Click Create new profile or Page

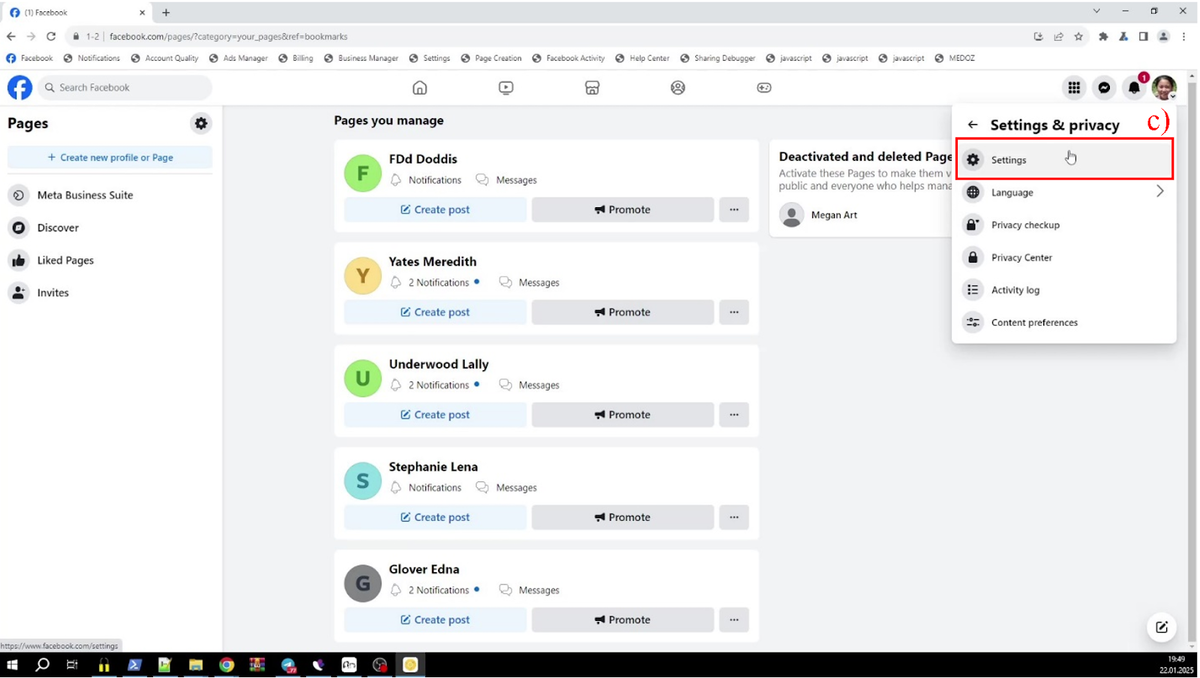[x=110, y=157]
